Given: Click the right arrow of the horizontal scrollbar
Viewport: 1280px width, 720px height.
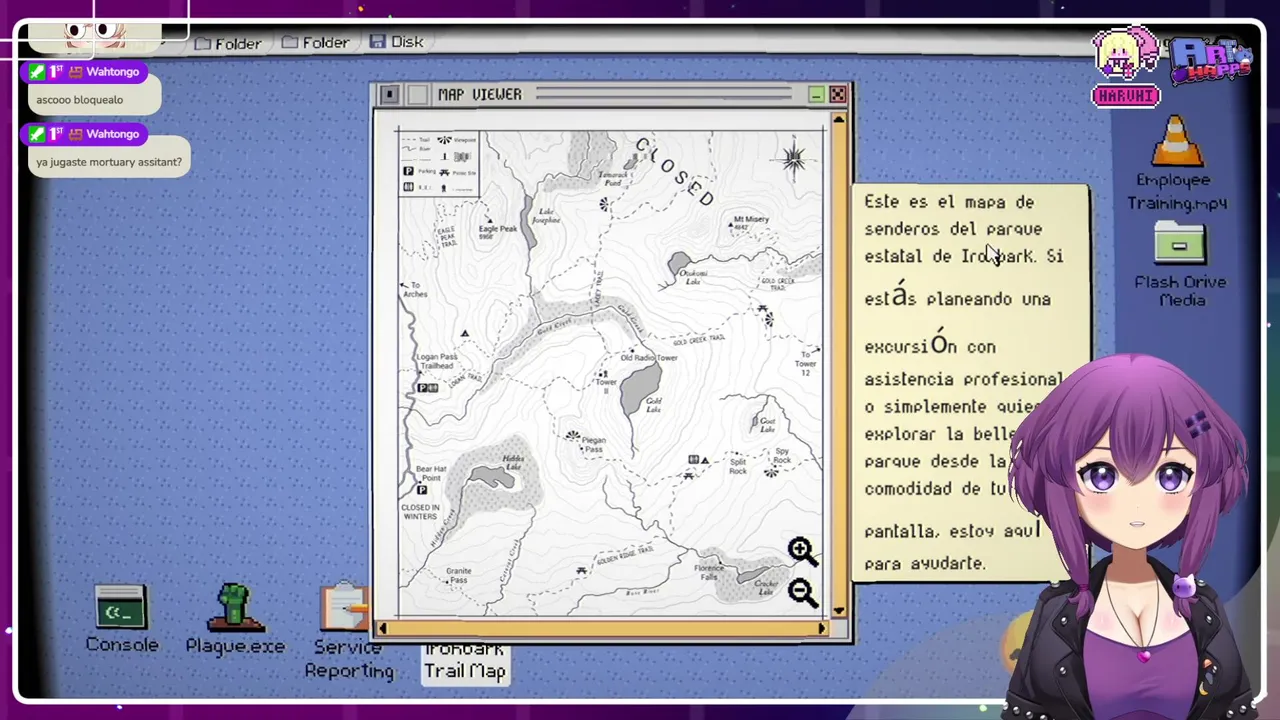Looking at the screenshot, I should click(822, 628).
